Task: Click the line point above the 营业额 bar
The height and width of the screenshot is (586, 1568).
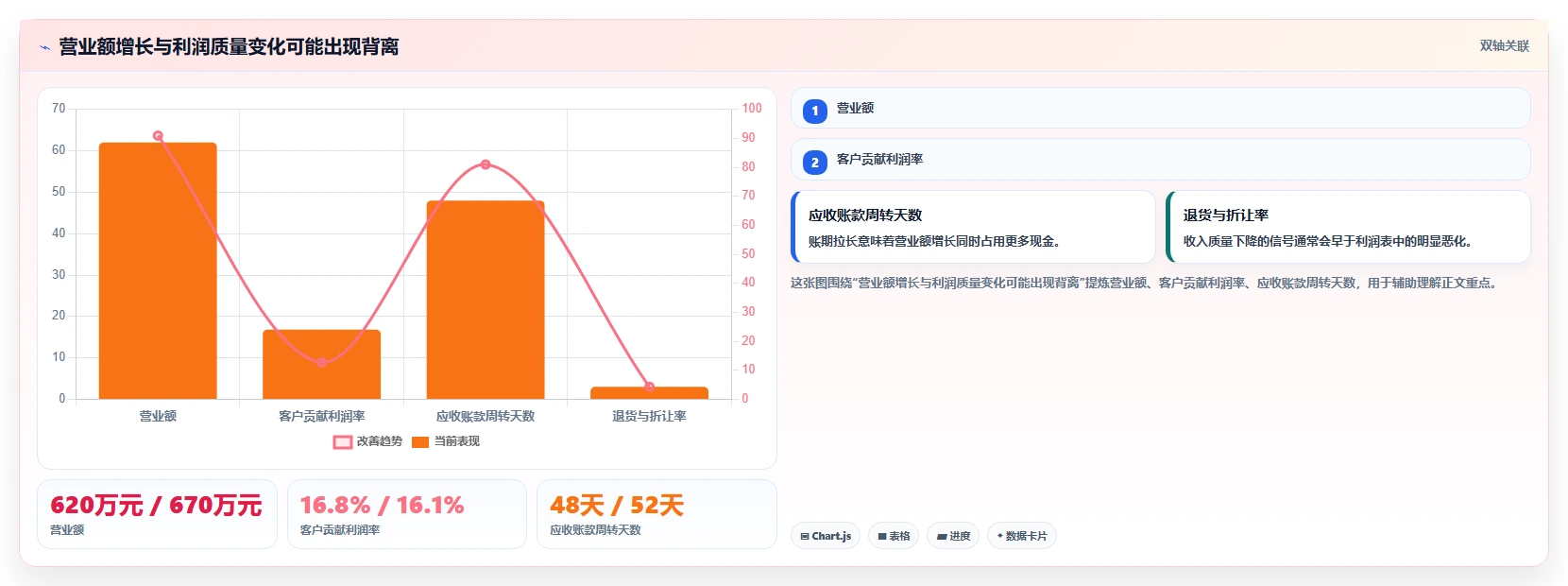Action: (x=158, y=136)
